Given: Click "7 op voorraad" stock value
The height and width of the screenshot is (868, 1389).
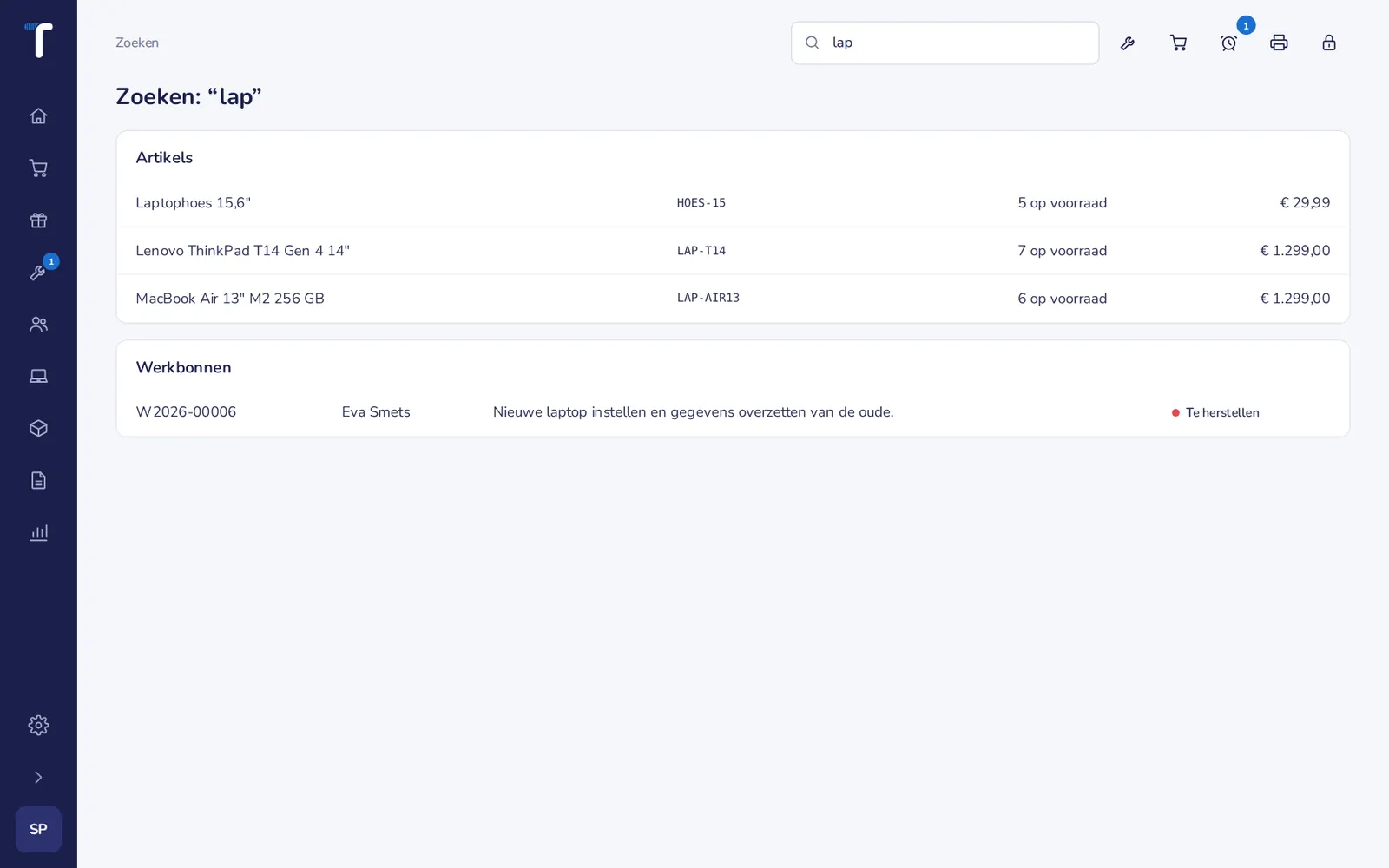Looking at the screenshot, I should pos(1063,251).
